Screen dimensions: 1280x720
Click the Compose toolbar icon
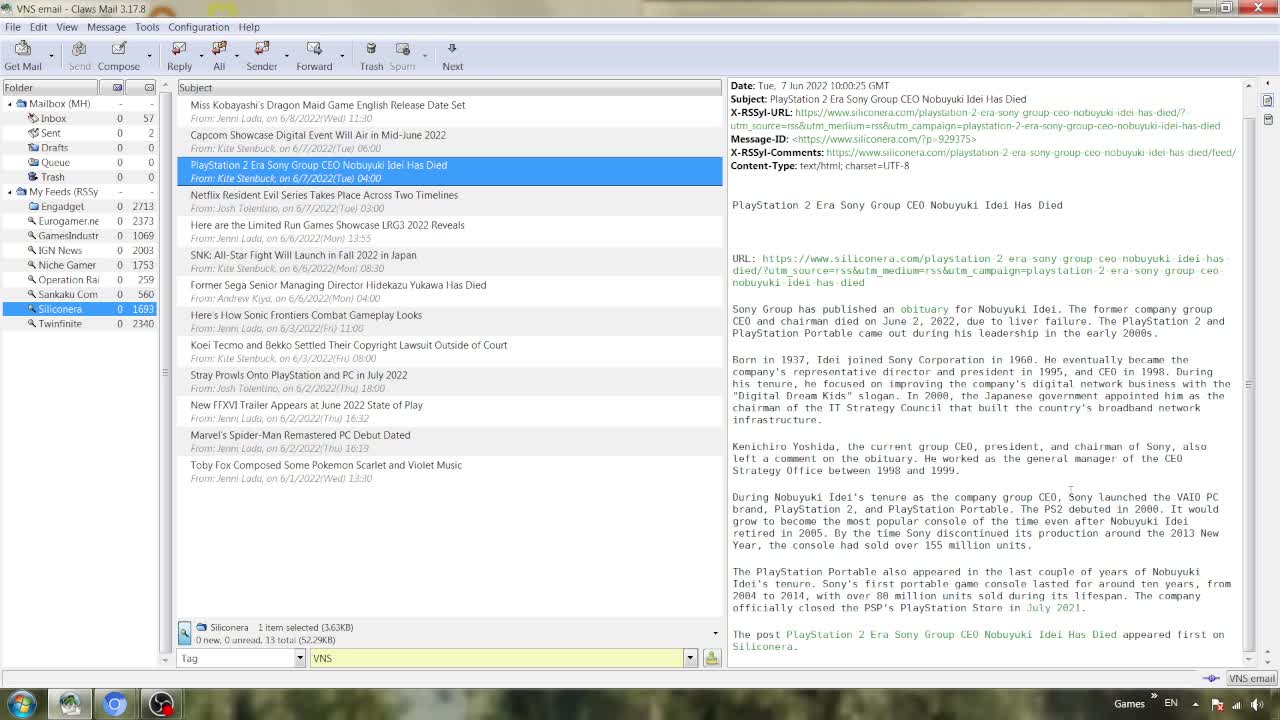(118, 48)
